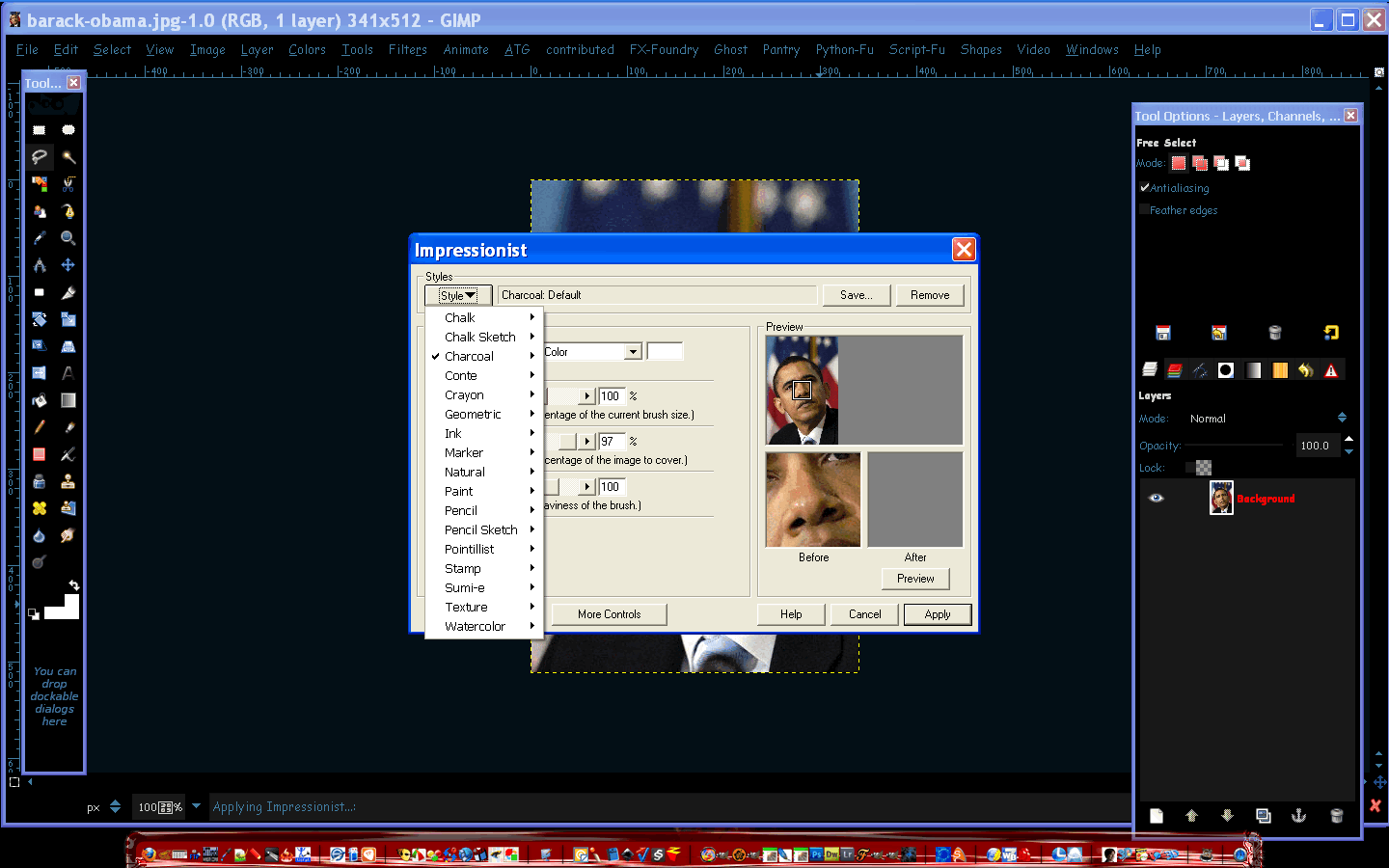Screen dimensions: 1389x868
Task: Select the Free Select lasso tool
Action: tap(40, 156)
